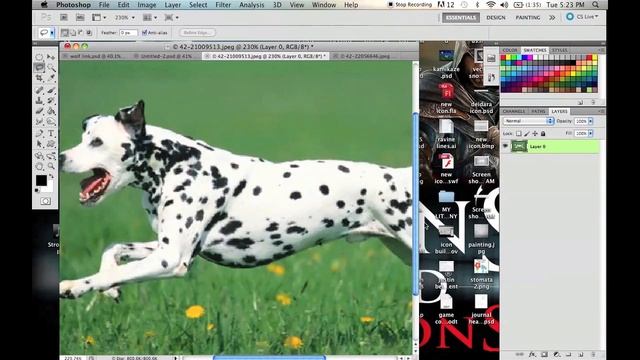The image size is (640, 360).
Task: Switch to the Design workspace
Action: click(x=496, y=18)
